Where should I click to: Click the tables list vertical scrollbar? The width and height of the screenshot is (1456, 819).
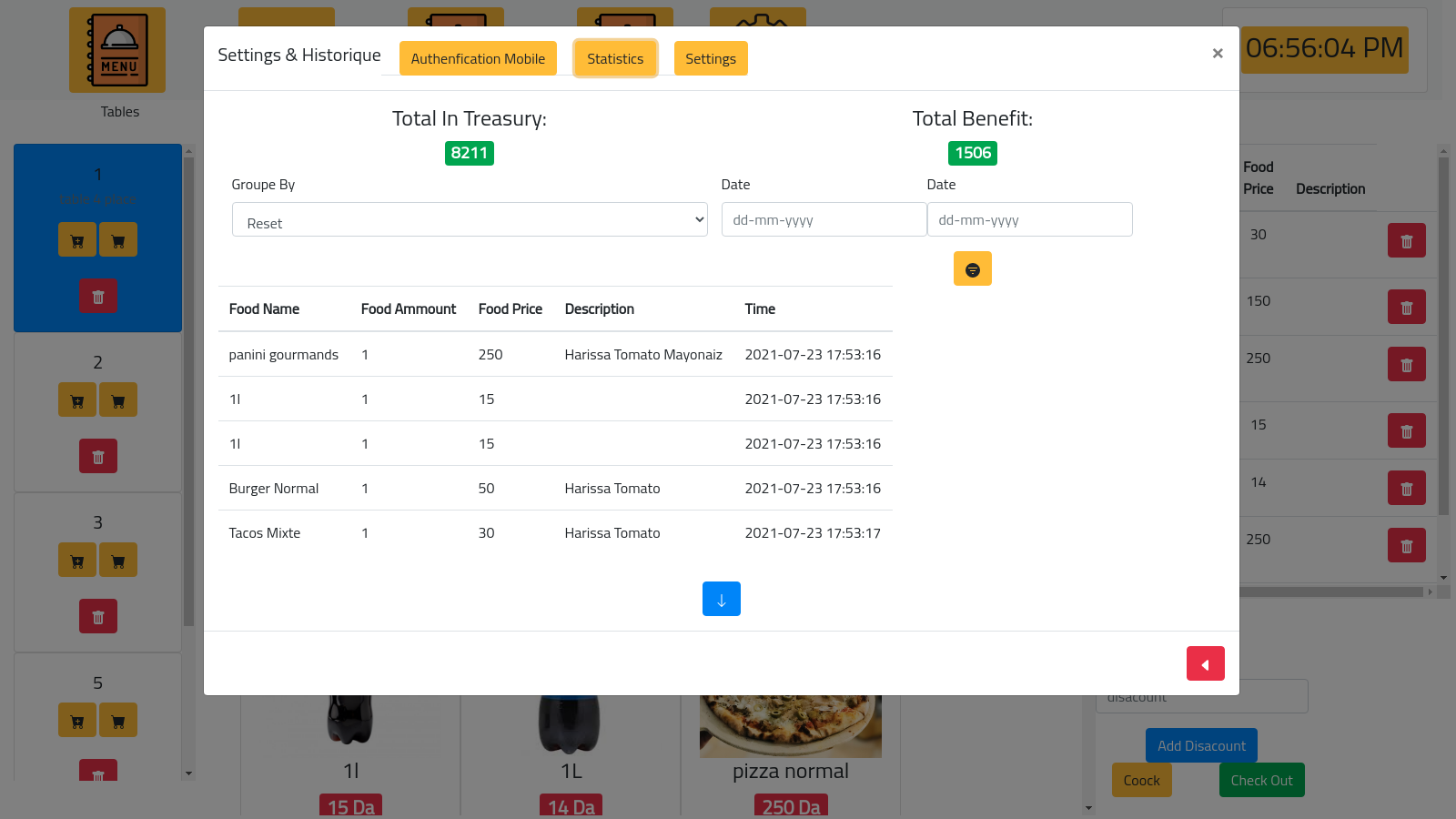(x=188, y=391)
